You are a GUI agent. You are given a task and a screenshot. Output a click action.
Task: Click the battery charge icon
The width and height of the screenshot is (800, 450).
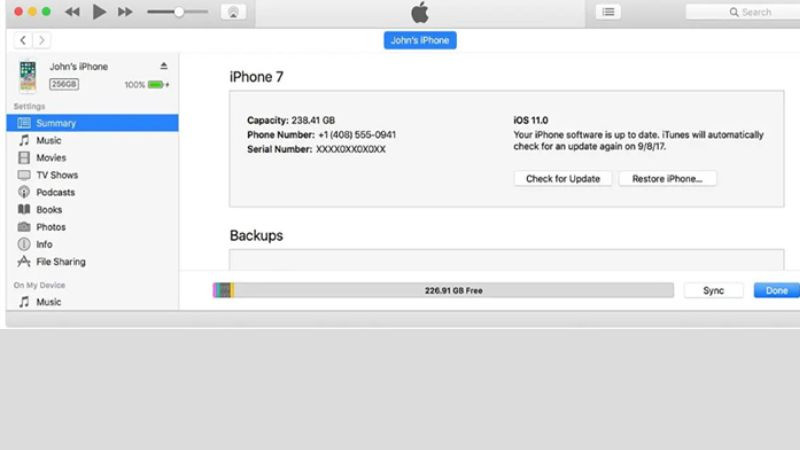157,84
